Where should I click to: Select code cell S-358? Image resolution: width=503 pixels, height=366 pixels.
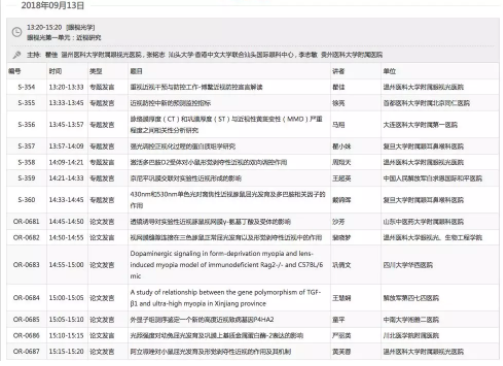(x=26, y=162)
